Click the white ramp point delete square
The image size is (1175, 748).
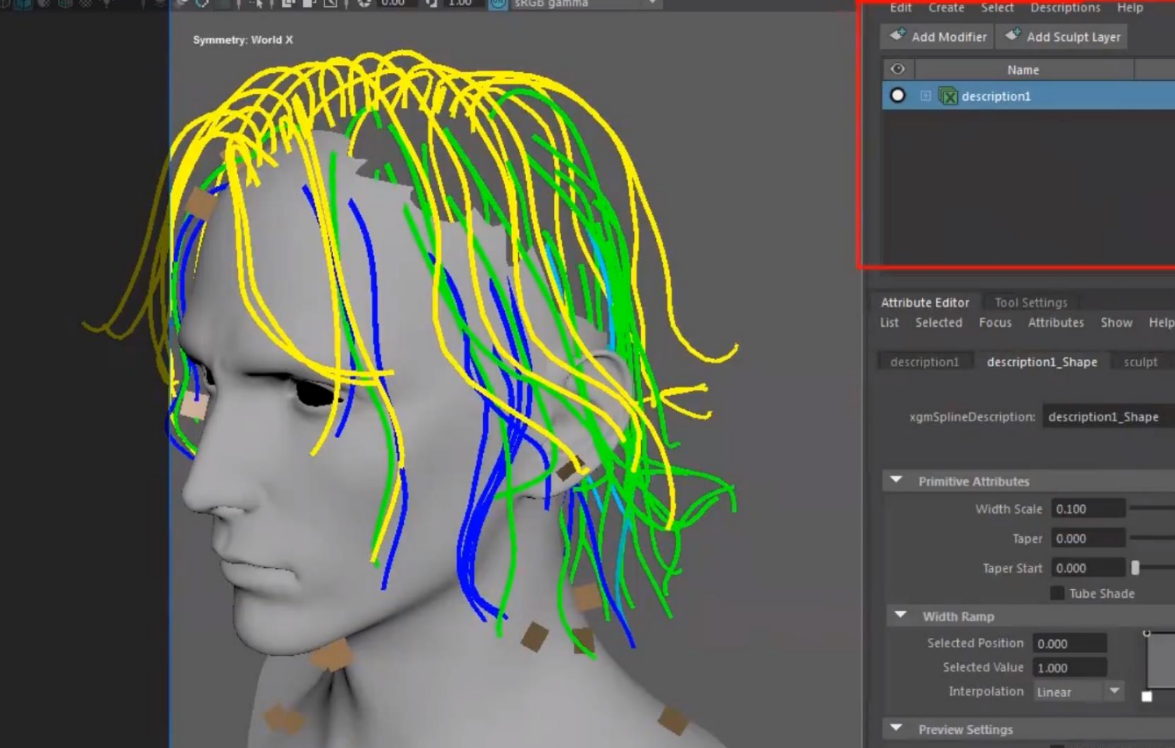click(1147, 696)
